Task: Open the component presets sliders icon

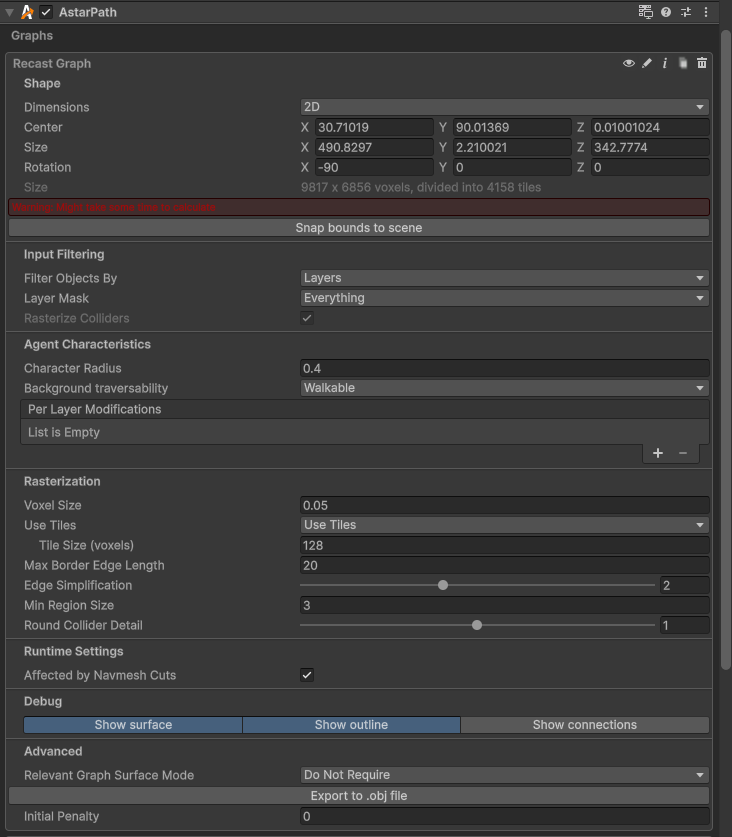Action: tap(686, 12)
